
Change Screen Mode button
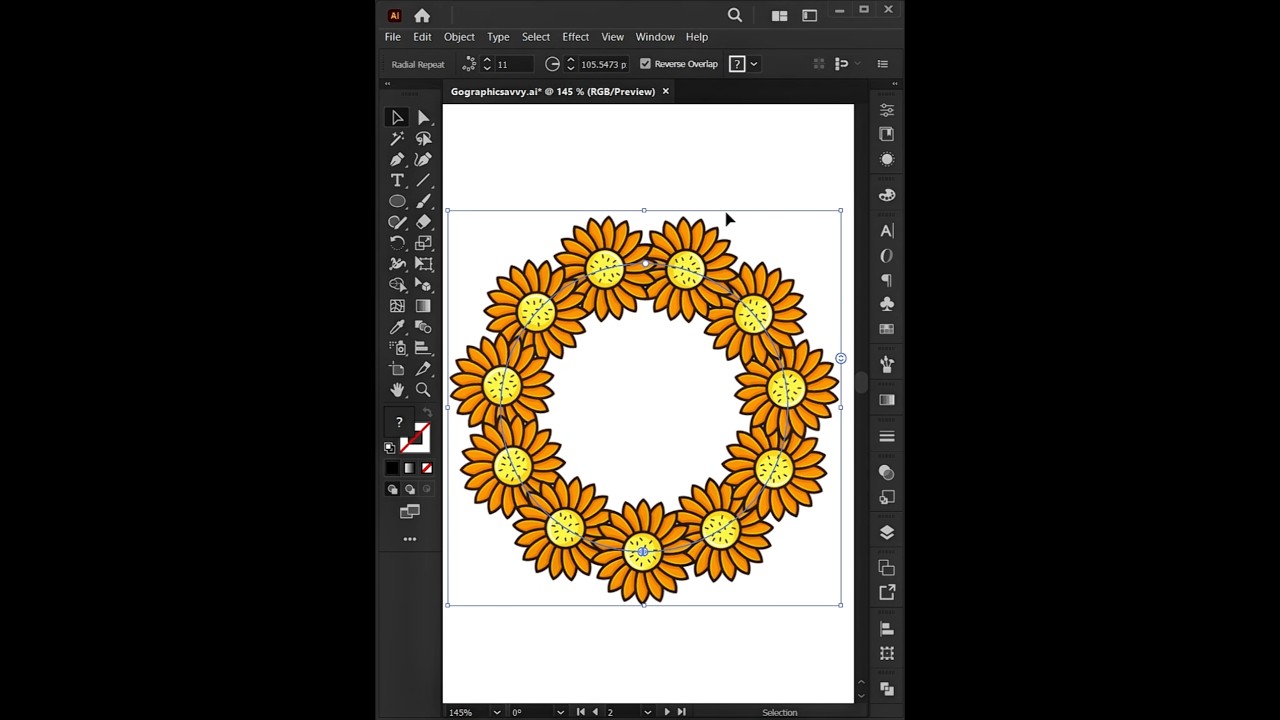point(410,512)
